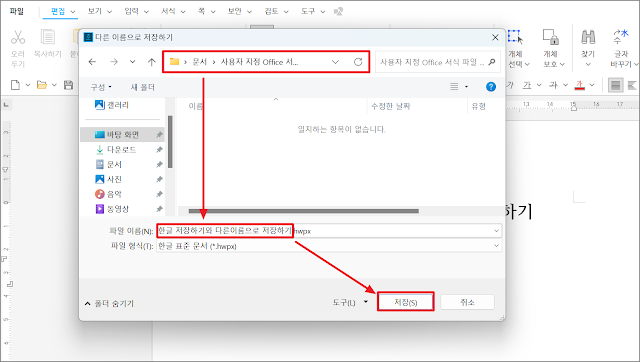Open the 검토 menu
This screenshot has width=640, height=362.
tap(271, 11)
